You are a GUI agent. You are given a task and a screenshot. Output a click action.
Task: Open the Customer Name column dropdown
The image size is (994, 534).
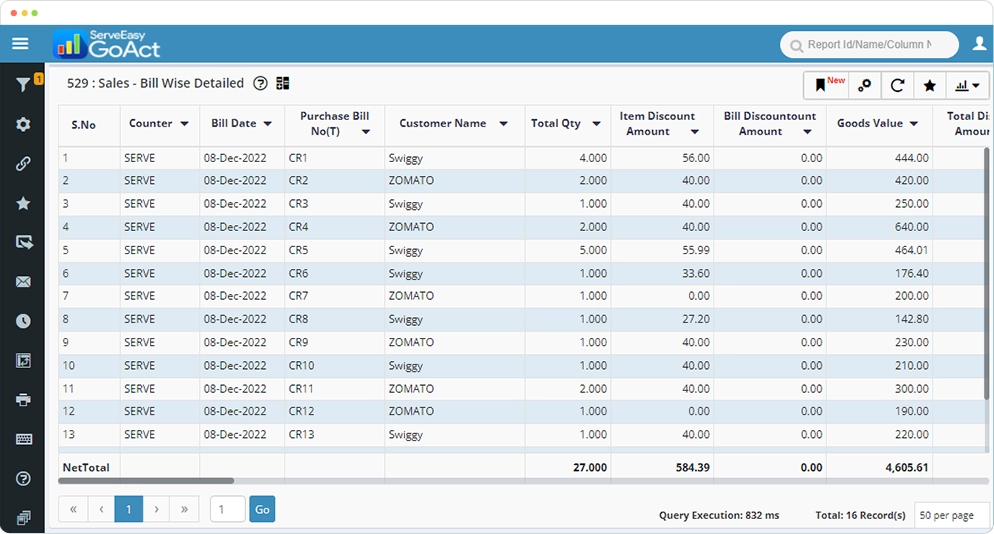tap(504, 124)
